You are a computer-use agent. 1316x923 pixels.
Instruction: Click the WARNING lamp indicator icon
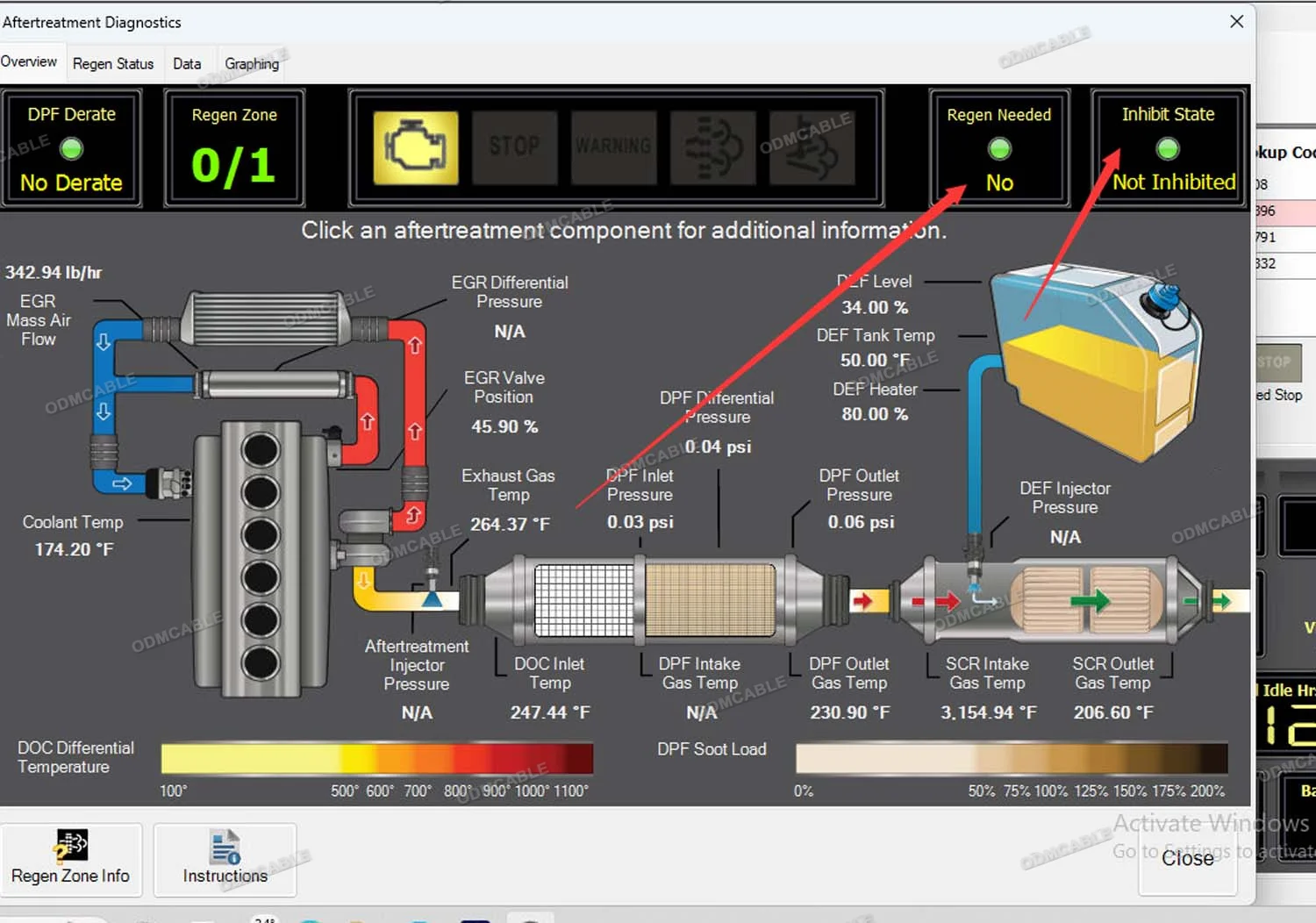point(613,147)
